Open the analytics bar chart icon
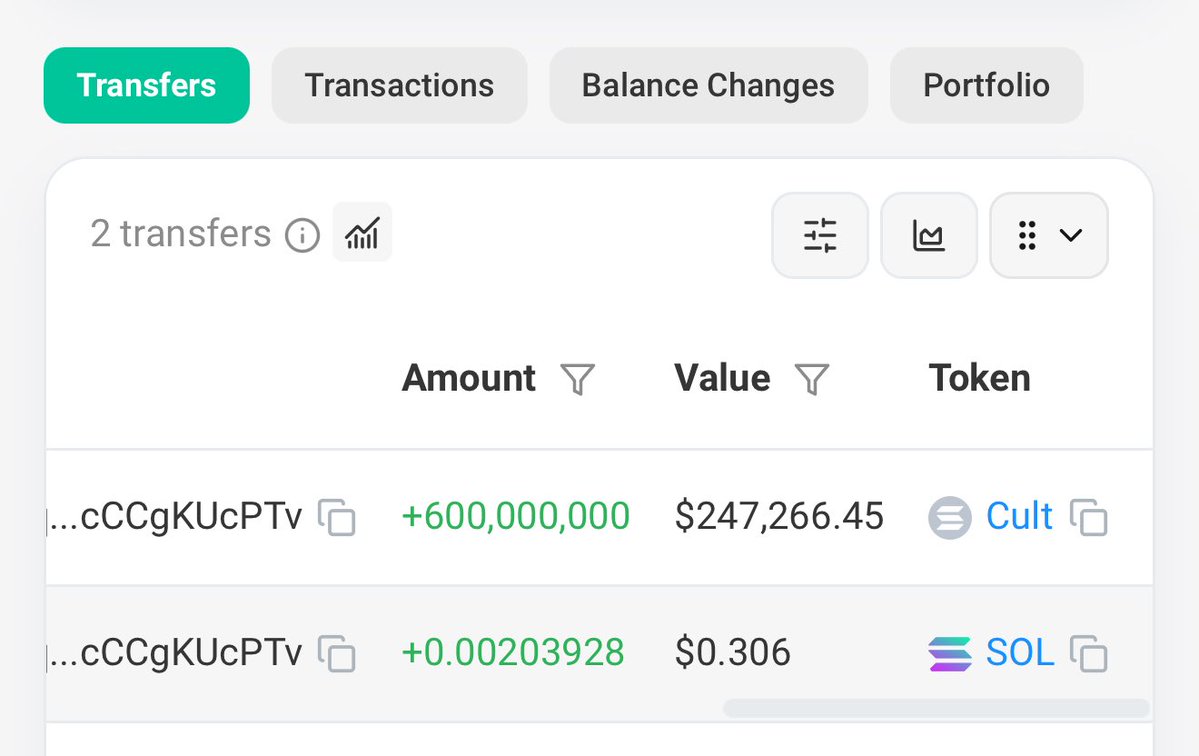Viewport: 1199px width, 756px height. pos(362,232)
